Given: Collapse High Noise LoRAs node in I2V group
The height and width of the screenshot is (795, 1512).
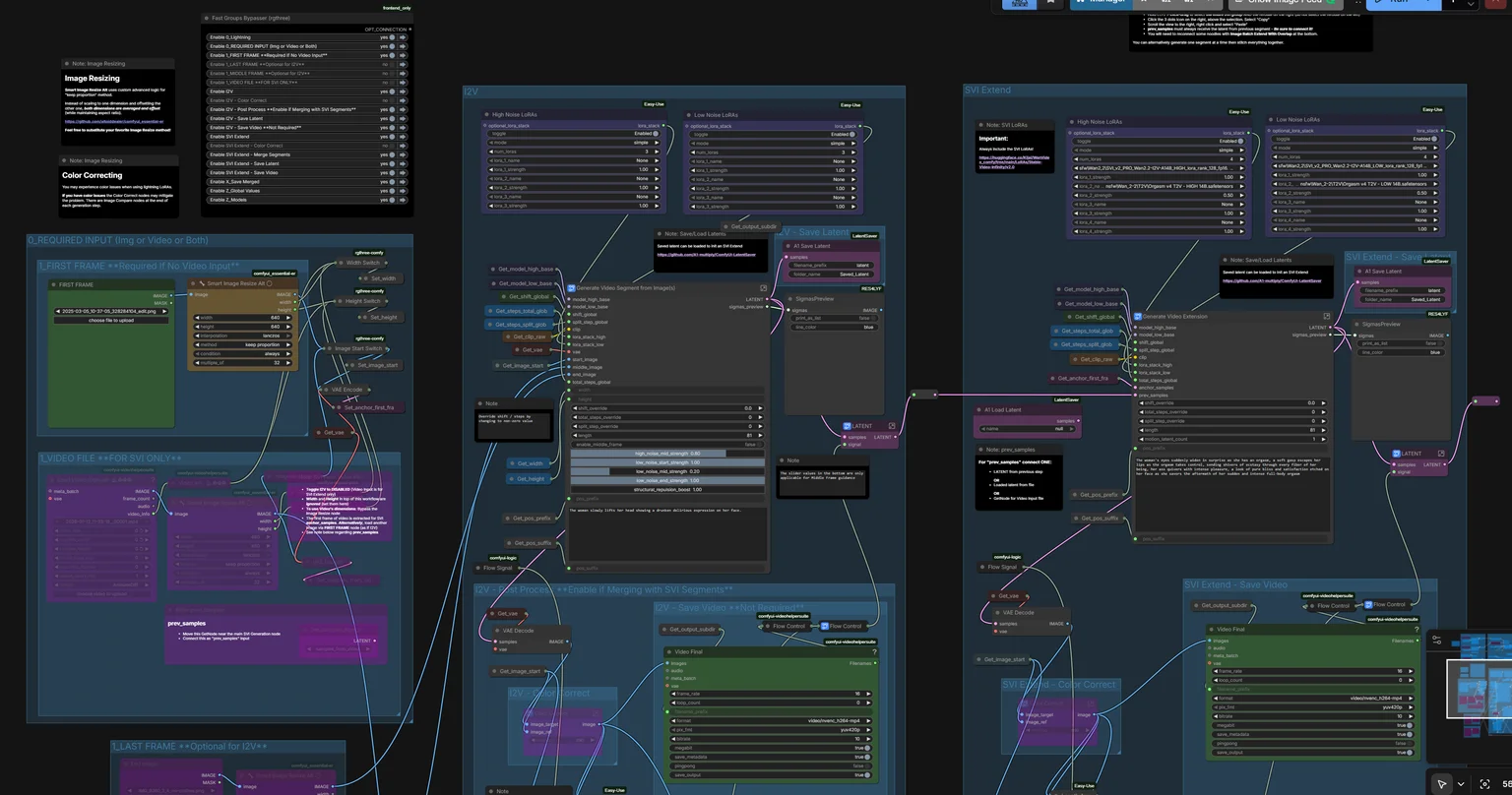Looking at the screenshot, I should [487, 114].
